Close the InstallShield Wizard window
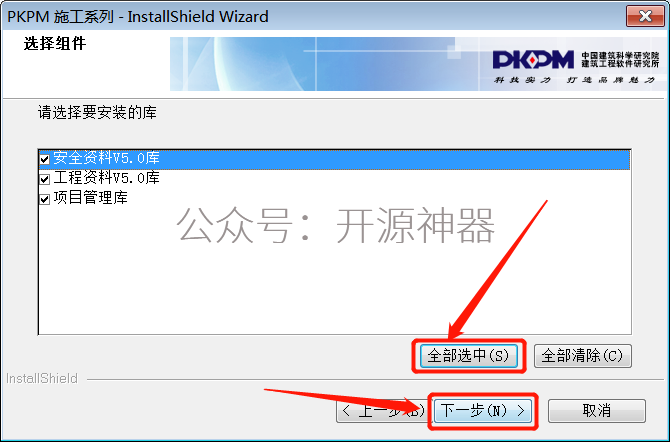 click(x=646, y=16)
